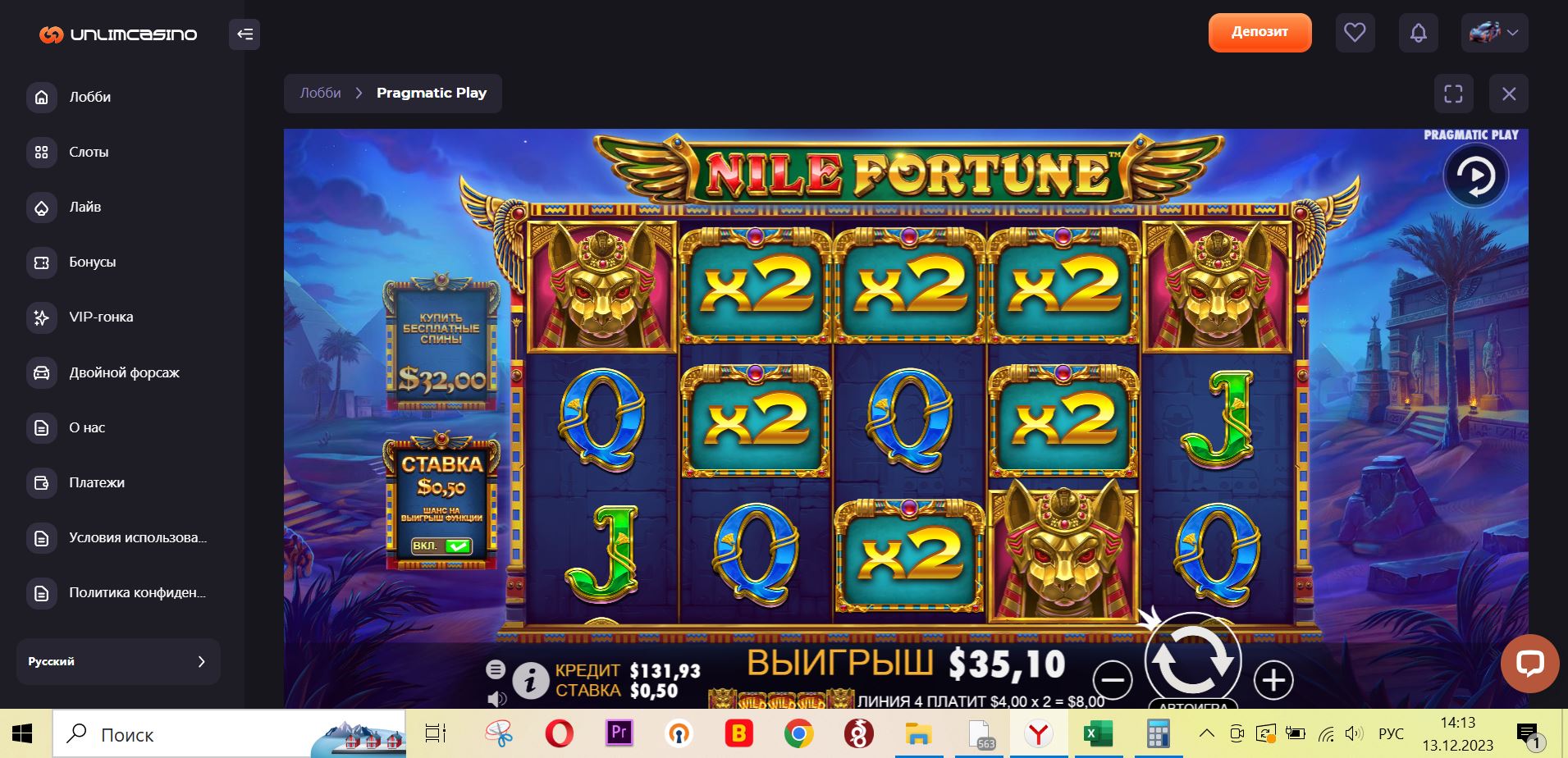The width and height of the screenshot is (1568, 758).
Task: Collapse the sidebar with the arrow icon
Action: [x=245, y=34]
